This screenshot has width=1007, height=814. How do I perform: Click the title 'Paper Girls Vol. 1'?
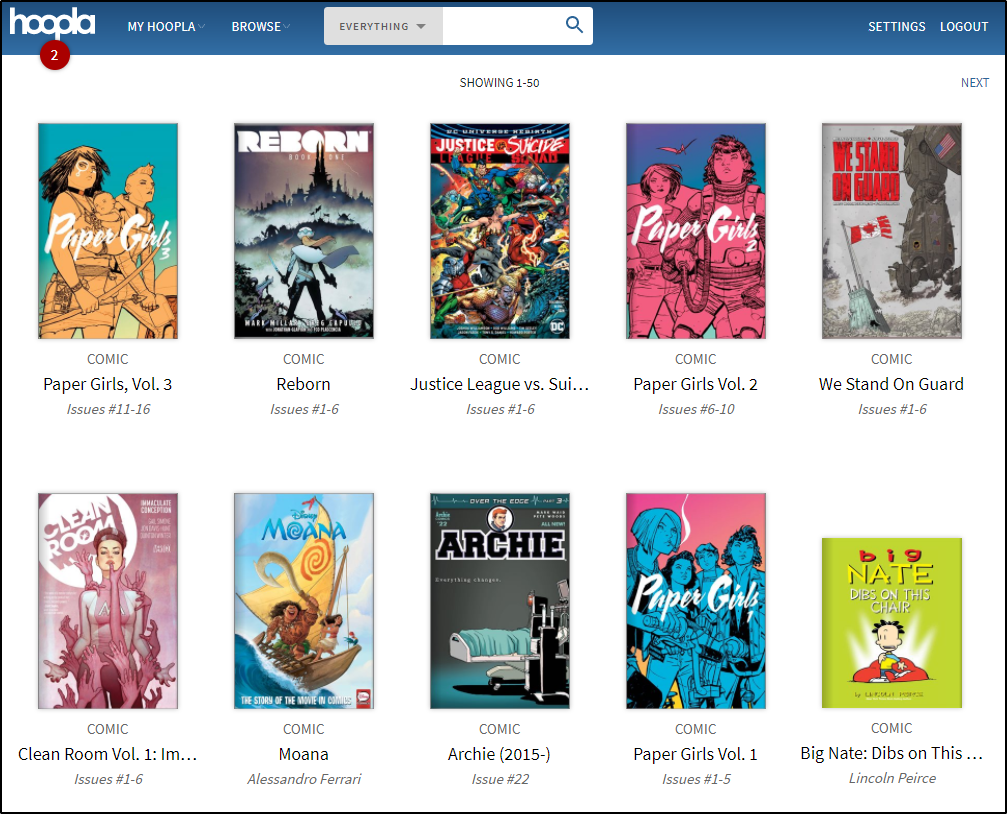coord(696,754)
